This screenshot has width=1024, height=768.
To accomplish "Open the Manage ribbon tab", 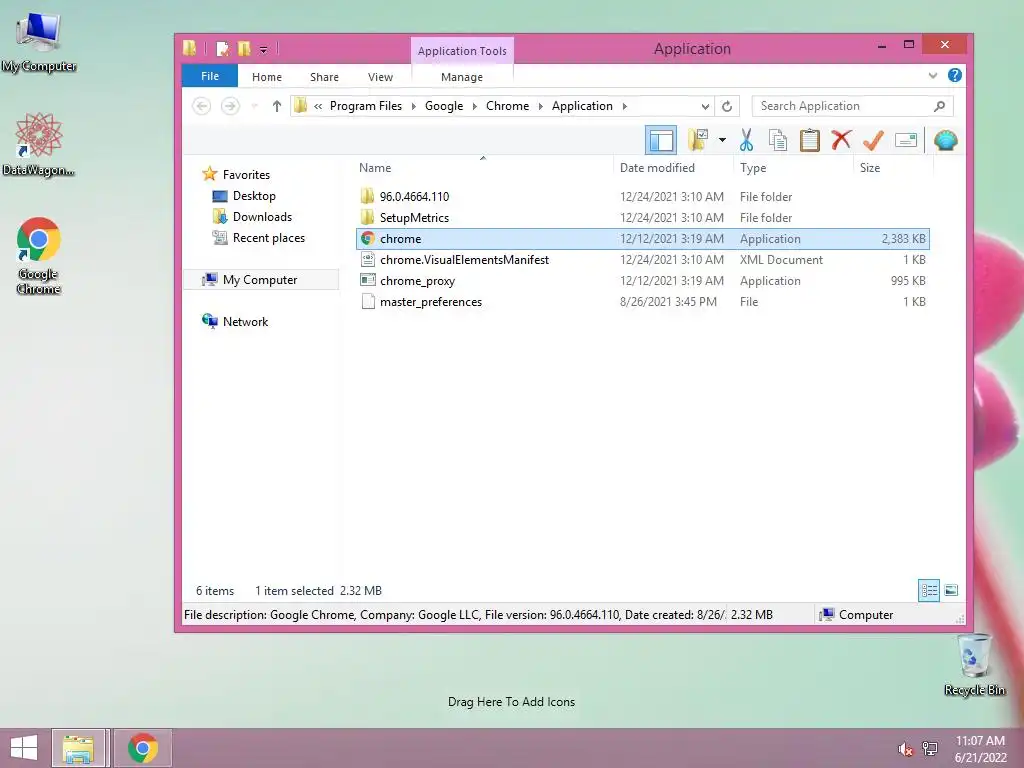I will pos(462,76).
